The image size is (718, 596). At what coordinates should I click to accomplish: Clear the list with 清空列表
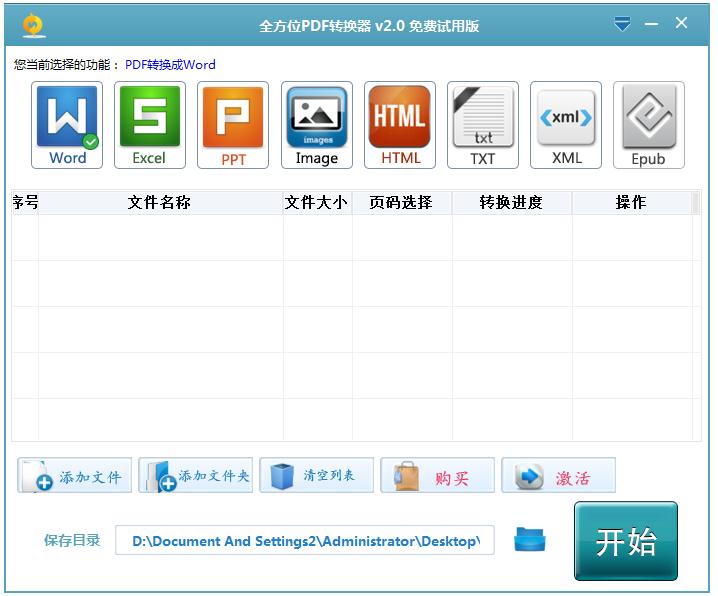(316, 475)
